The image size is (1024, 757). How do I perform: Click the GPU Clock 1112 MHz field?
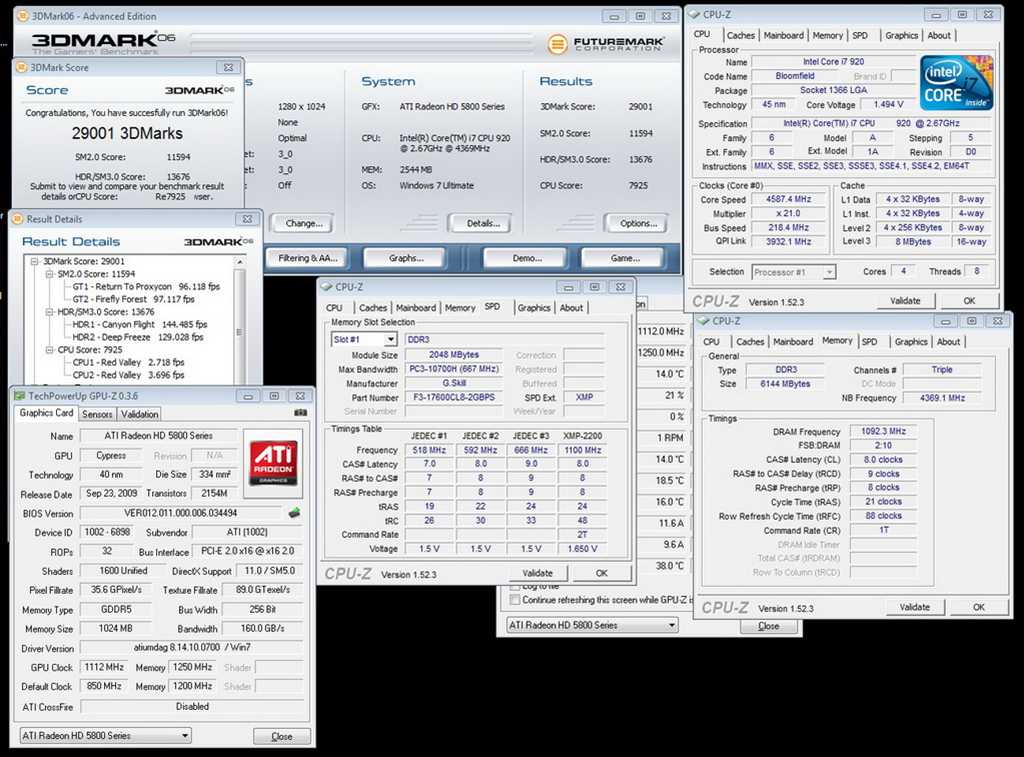(104, 667)
